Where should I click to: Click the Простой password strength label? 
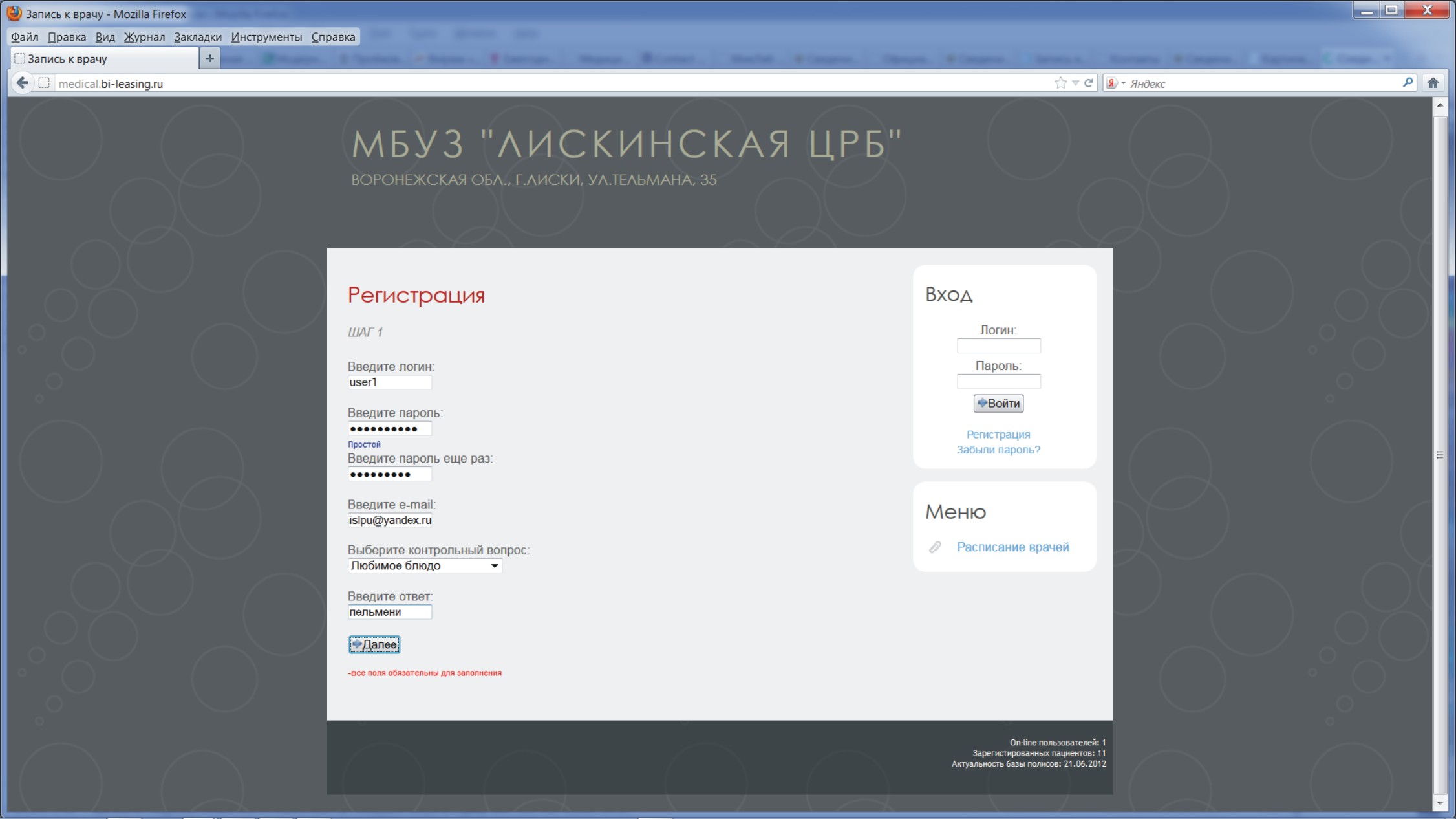tap(364, 444)
